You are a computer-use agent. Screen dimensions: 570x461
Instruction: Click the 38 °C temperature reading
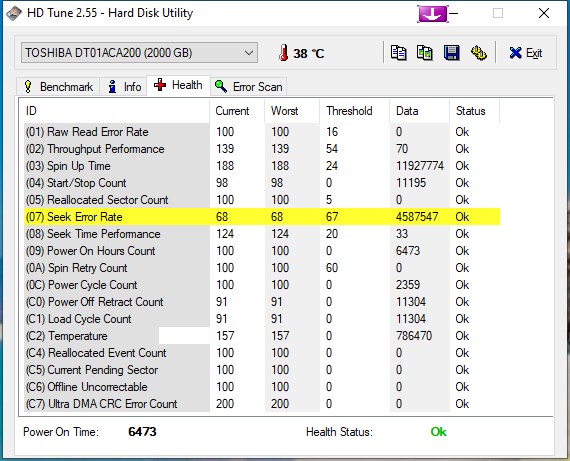(308, 54)
